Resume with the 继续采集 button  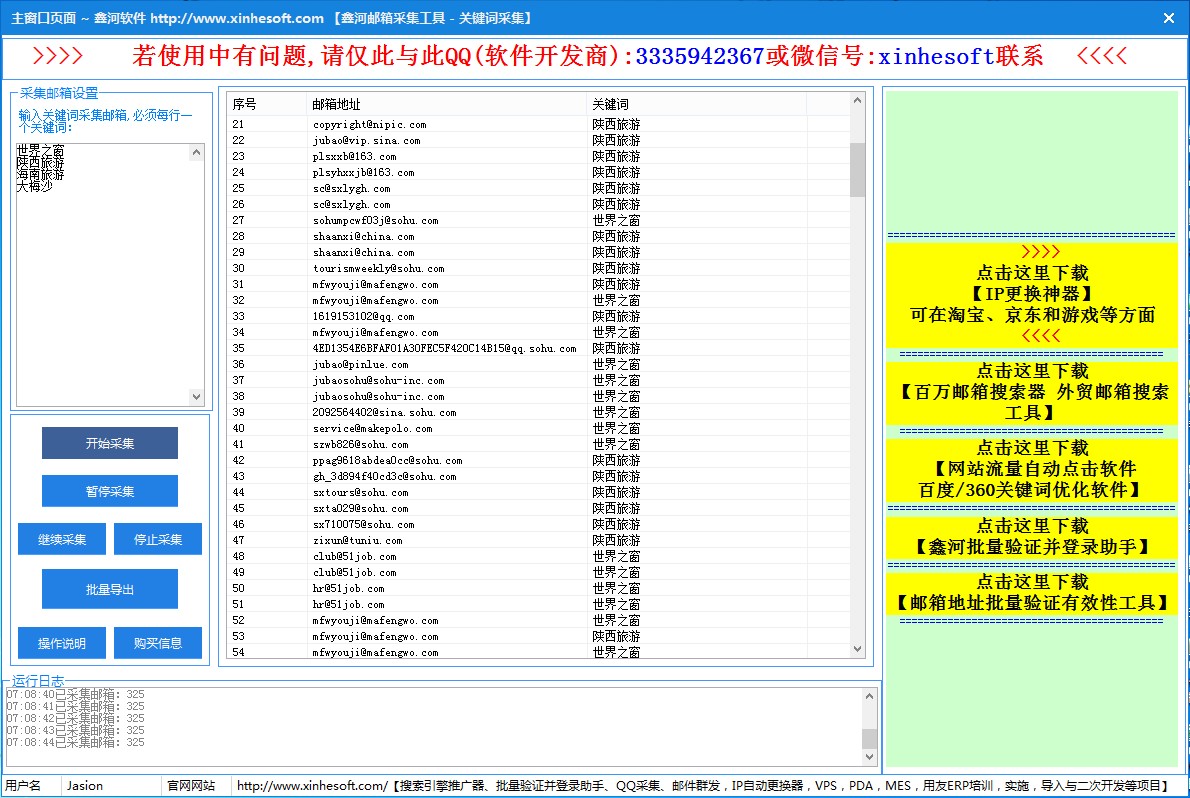(62, 539)
